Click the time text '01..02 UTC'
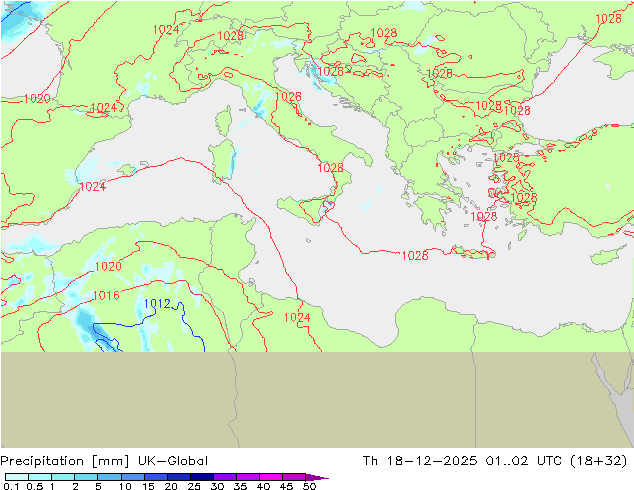 pos(524,460)
